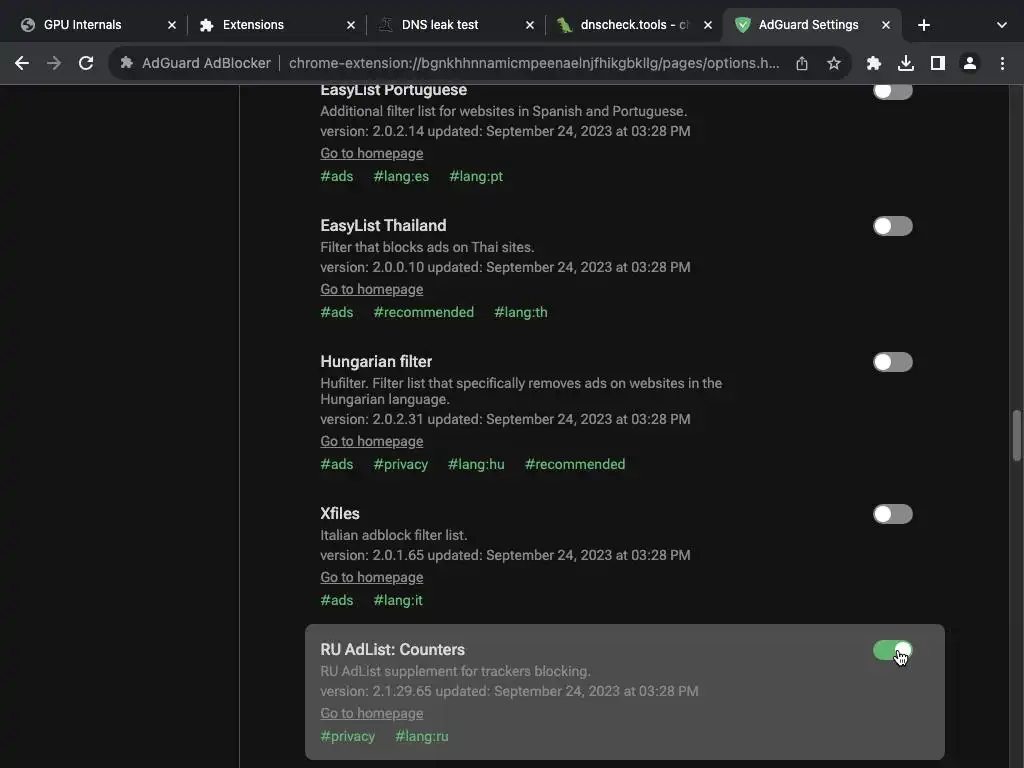Image resolution: width=1024 pixels, height=768 pixels.
Task: Close the AdGuard Settings tab
Action: pyautogui.click(x=886, y=25)
